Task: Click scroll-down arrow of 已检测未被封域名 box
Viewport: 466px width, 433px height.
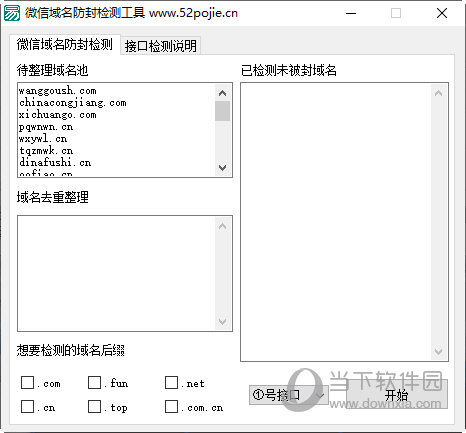Action: [x=438, y=351]
